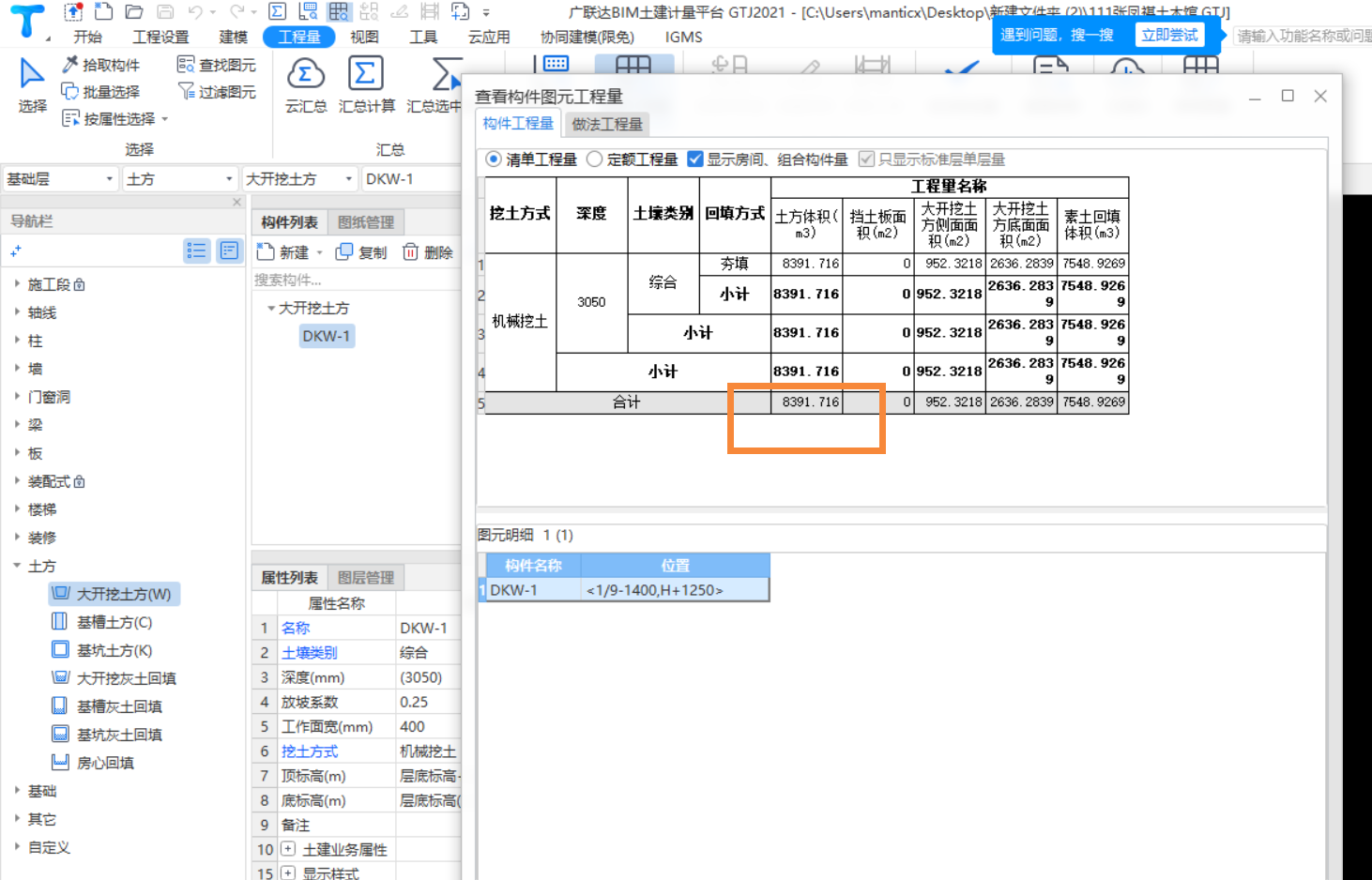Click the 名称 property name link
The height and width of the screenshot is (880, 1372).
pos(296,628)
